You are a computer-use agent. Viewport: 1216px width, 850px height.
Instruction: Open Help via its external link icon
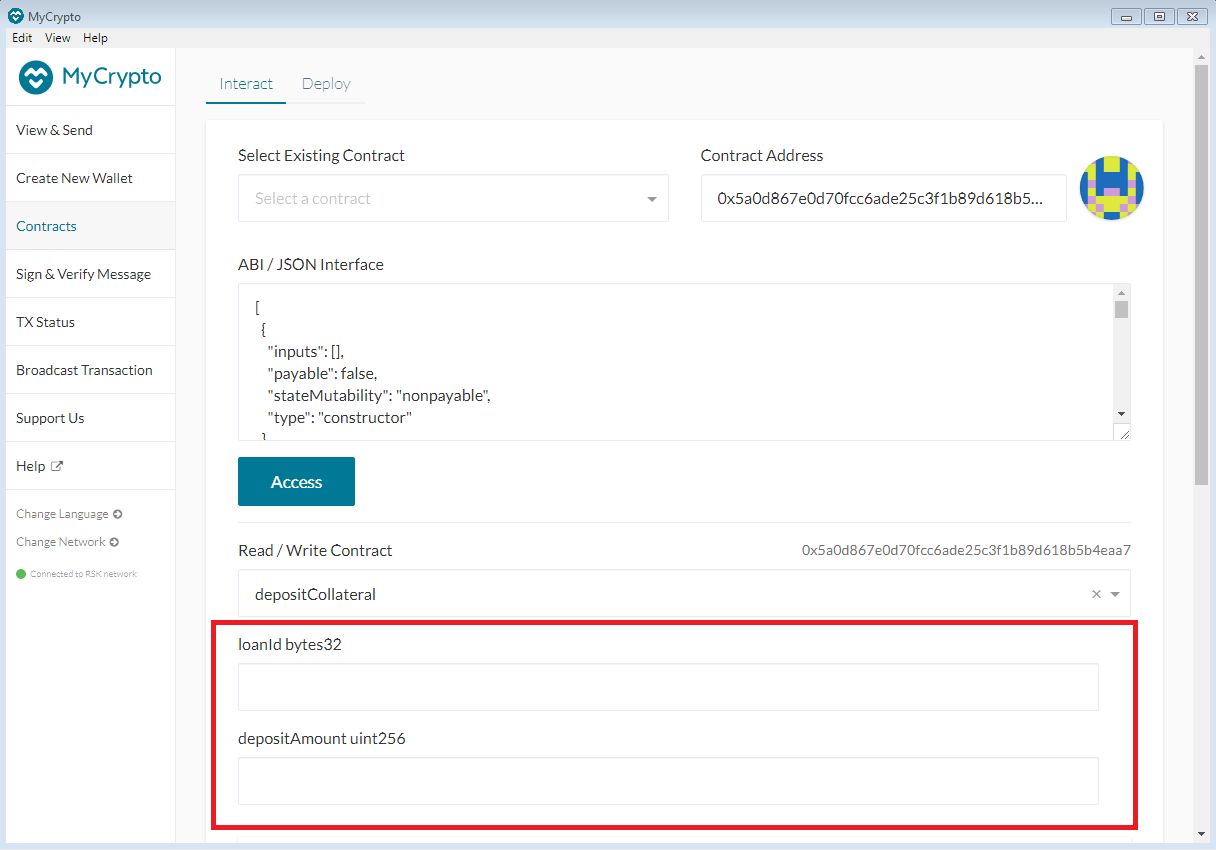[57, 466]
